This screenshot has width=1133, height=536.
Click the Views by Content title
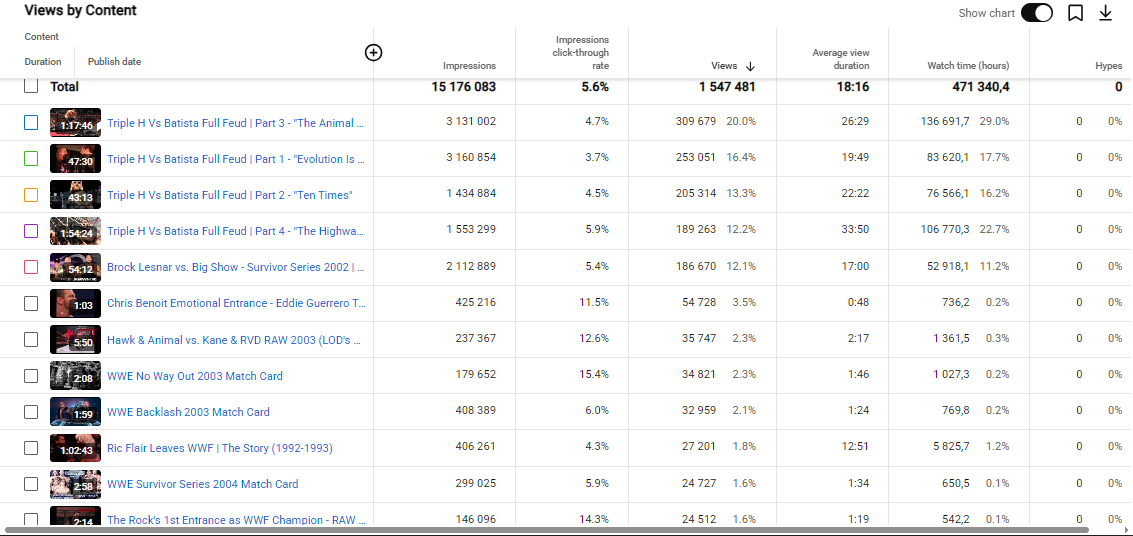pyautogui.click(x=80, y=11)
